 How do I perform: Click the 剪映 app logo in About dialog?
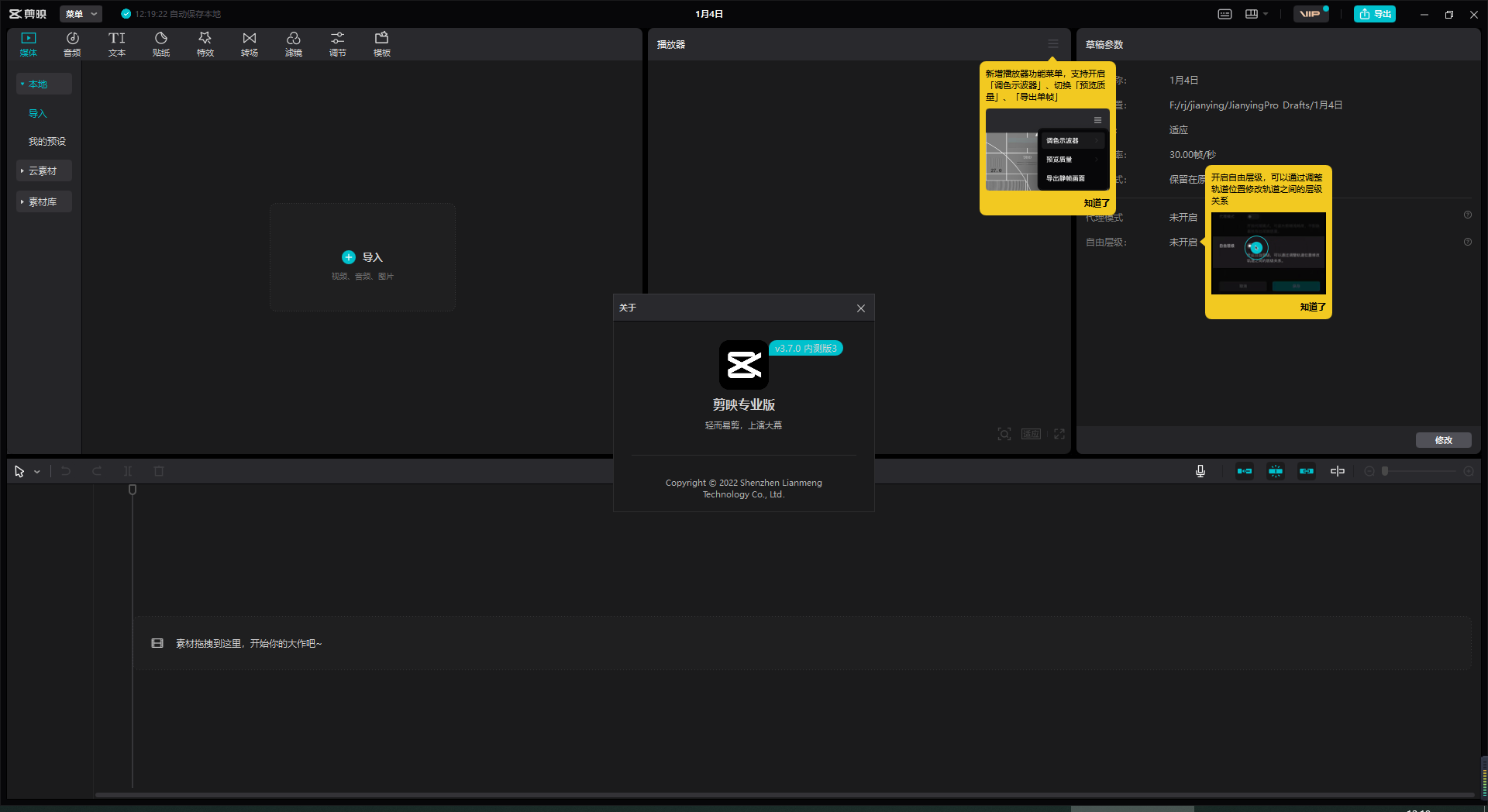pyautogui.click(x=744, y=365)
